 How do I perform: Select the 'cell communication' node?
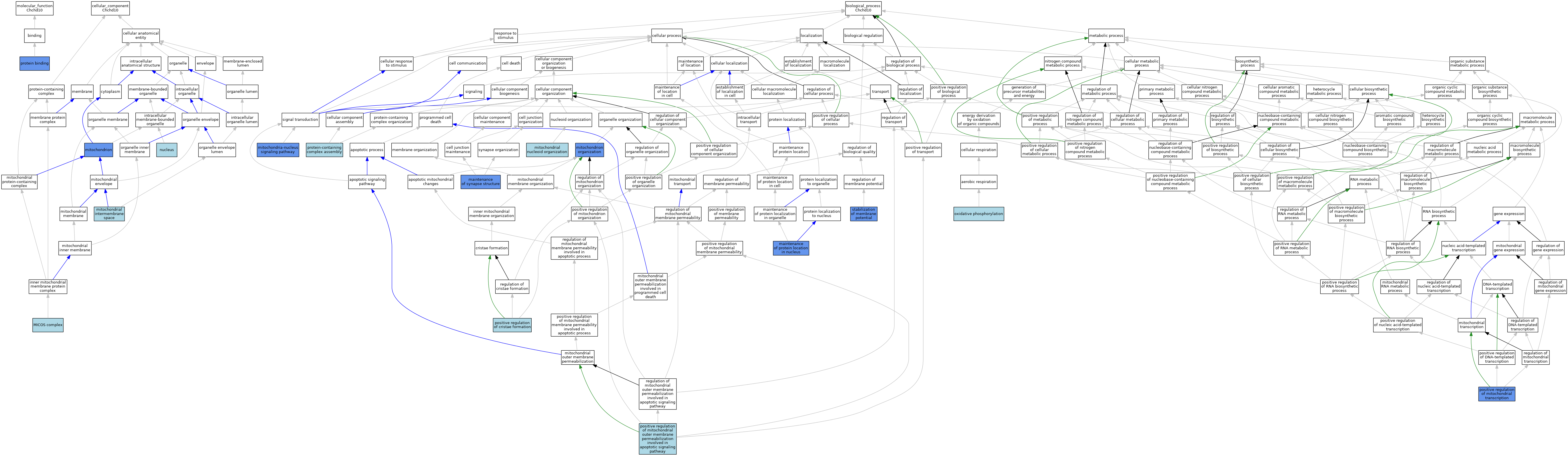pos(467,63)
